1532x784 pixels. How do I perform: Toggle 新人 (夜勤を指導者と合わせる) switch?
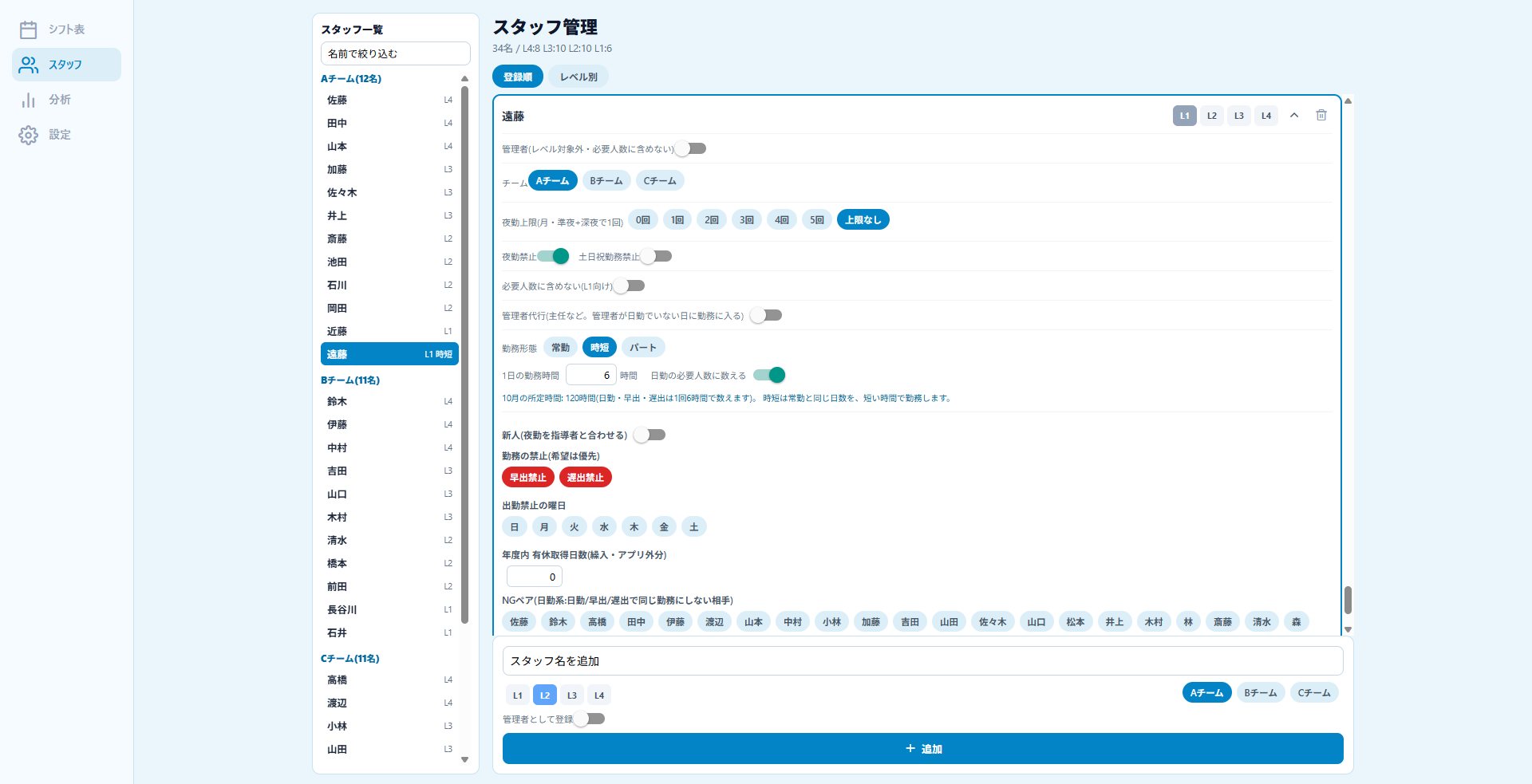tap(650, 435)
